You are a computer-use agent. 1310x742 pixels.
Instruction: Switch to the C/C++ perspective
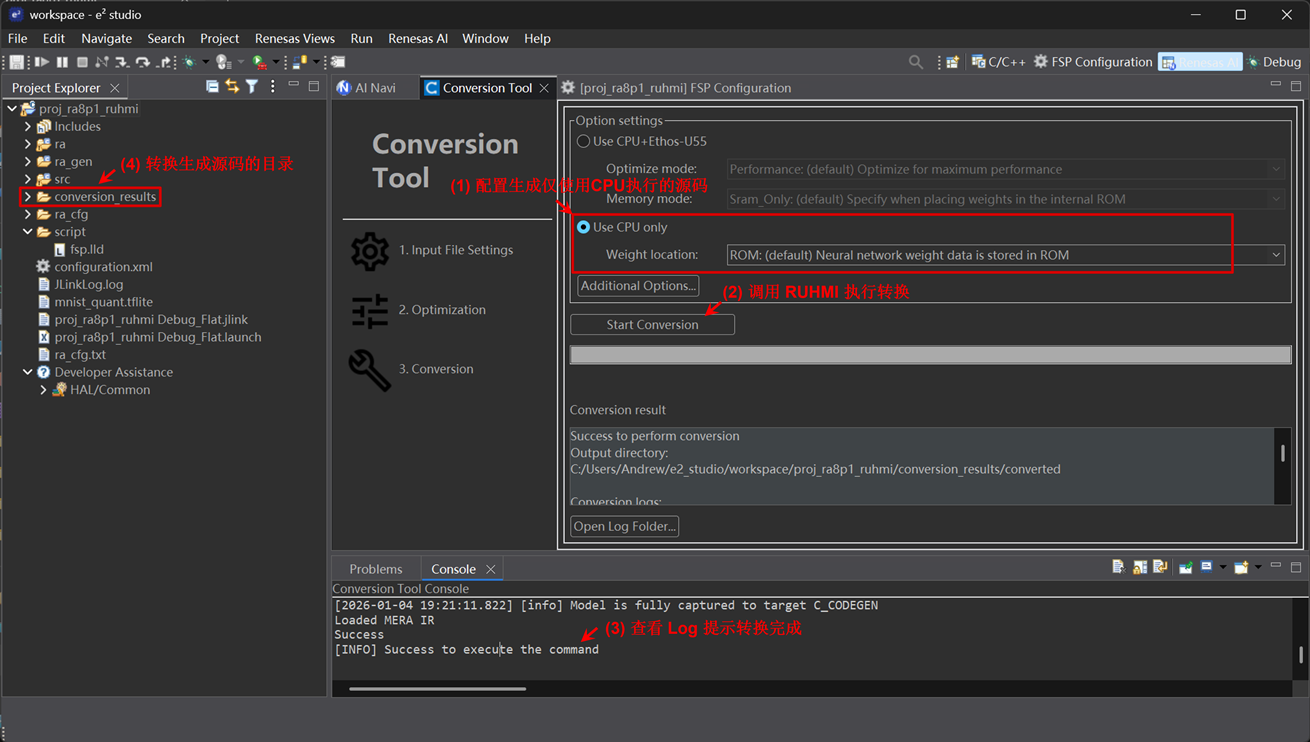click(998, 62)
